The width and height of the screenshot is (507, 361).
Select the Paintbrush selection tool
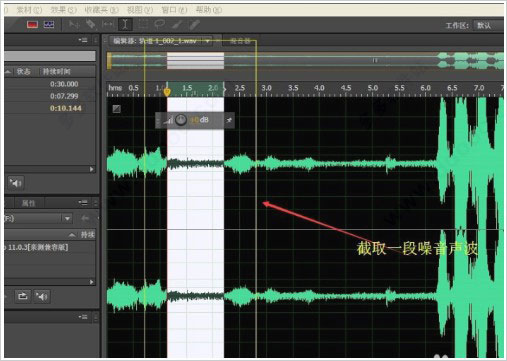point(177,24)
